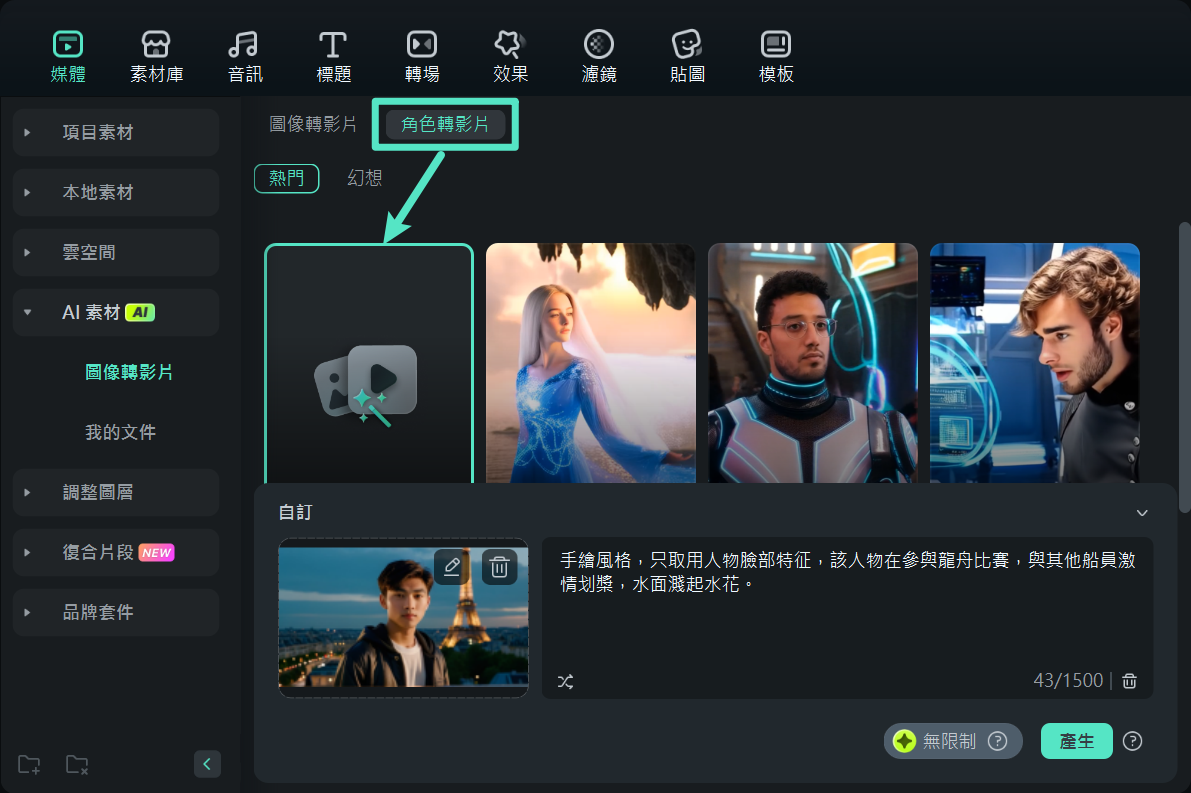Select the 熱門 category filter

(286, 178)
